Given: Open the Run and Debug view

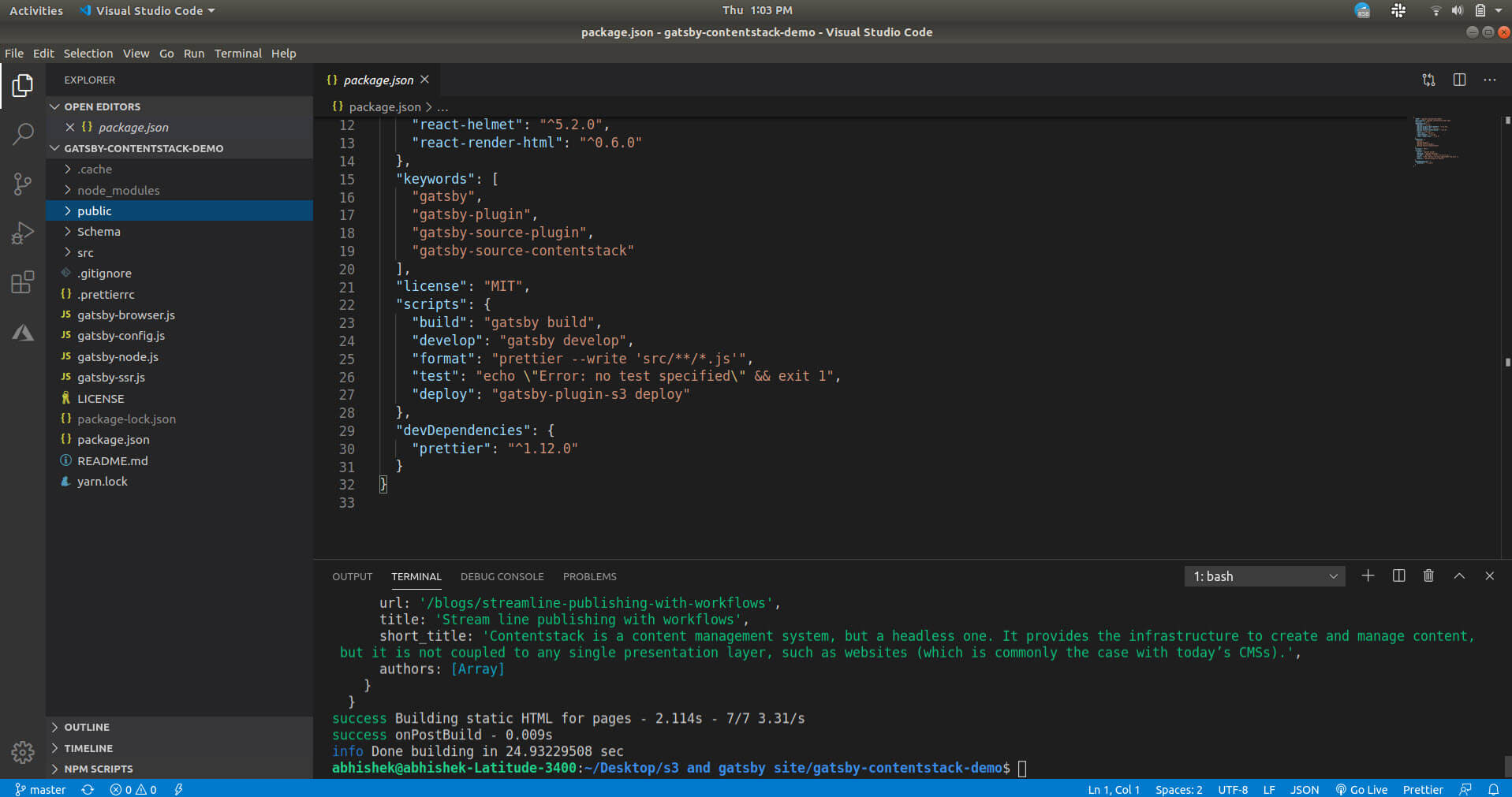Looking at the screenshot, I should pyautogui.click(x=23, y=233).
